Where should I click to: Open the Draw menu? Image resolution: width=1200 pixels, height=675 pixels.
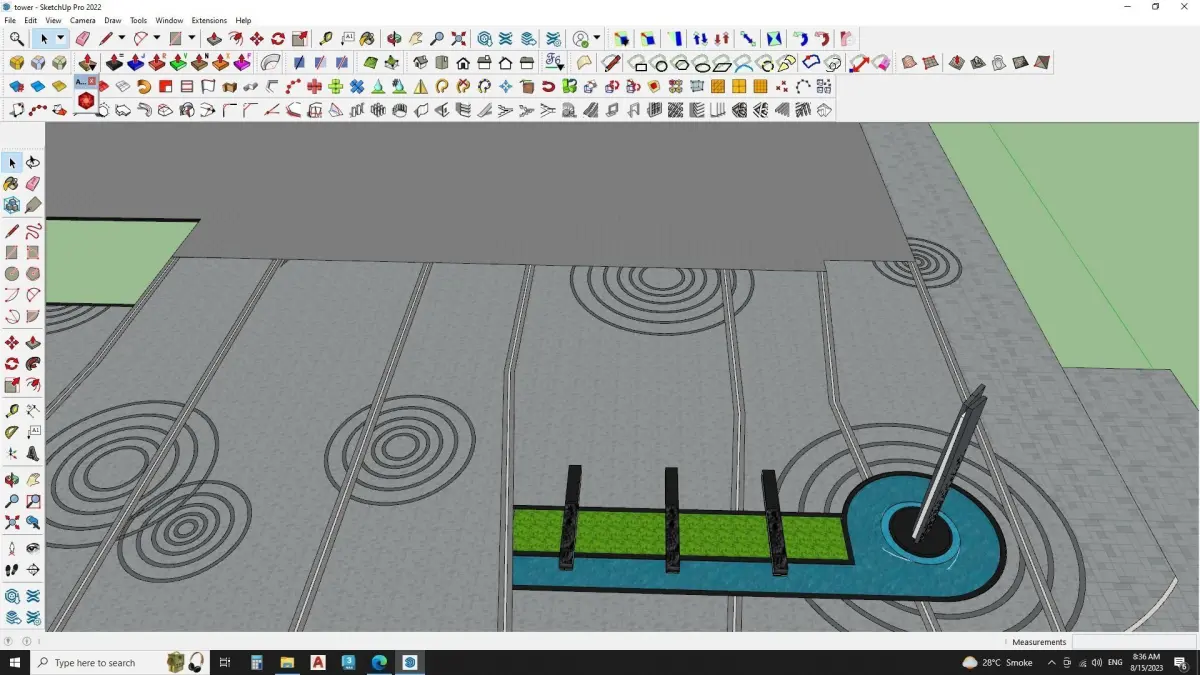[113, 20]
